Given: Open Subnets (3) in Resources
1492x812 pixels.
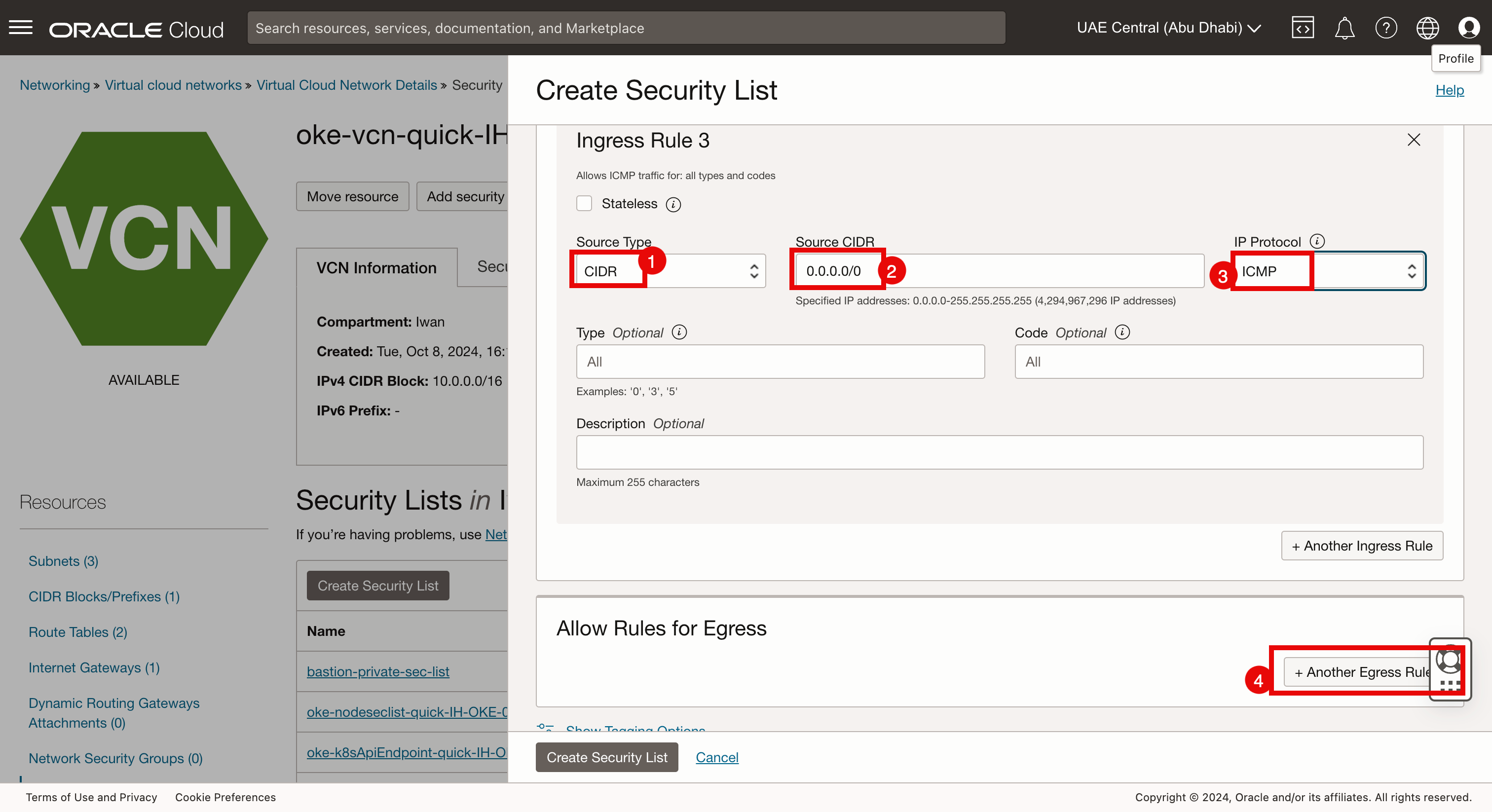Looking at the screenshot, I should [63, 560].
